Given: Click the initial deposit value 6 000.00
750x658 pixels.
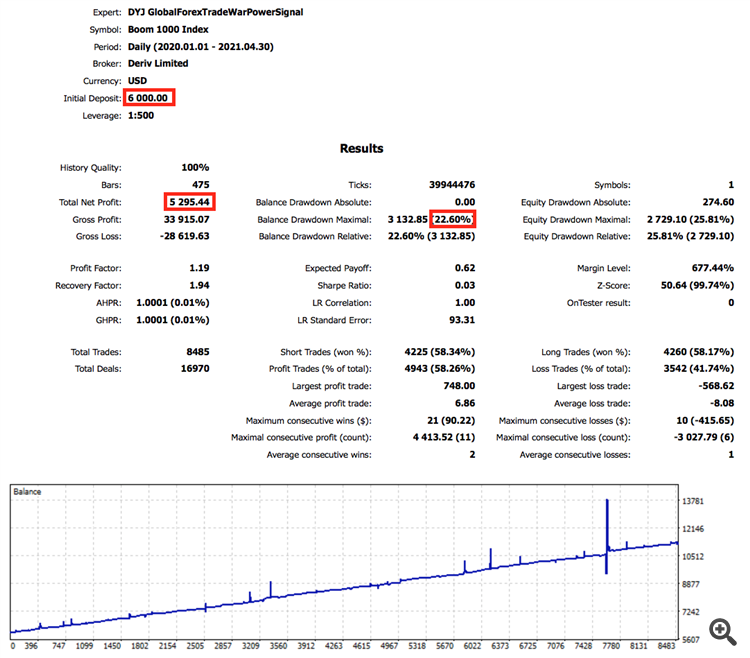Looking at the screenshot, I should tap(148, 98).
